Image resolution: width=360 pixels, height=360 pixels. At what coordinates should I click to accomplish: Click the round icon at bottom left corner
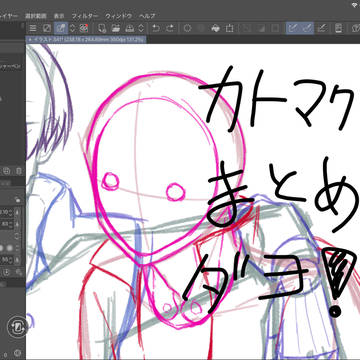click(x=18, y=353)
